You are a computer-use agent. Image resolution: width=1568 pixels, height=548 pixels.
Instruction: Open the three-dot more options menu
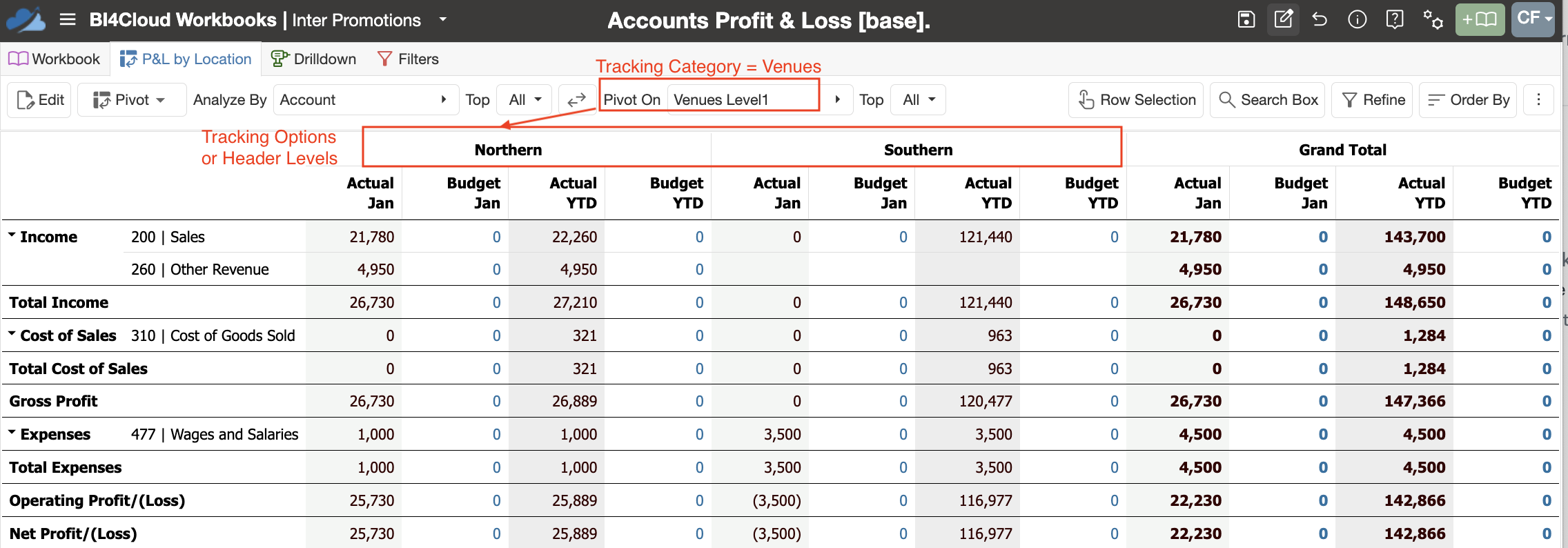(x=1538, y=100)
